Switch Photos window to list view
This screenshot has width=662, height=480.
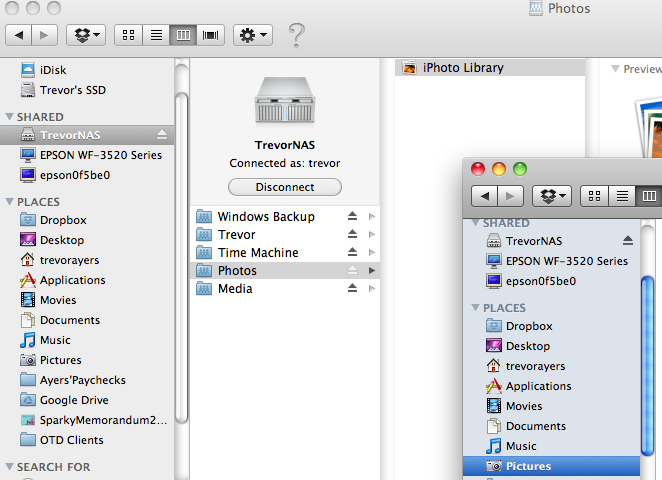pos(156,35)
